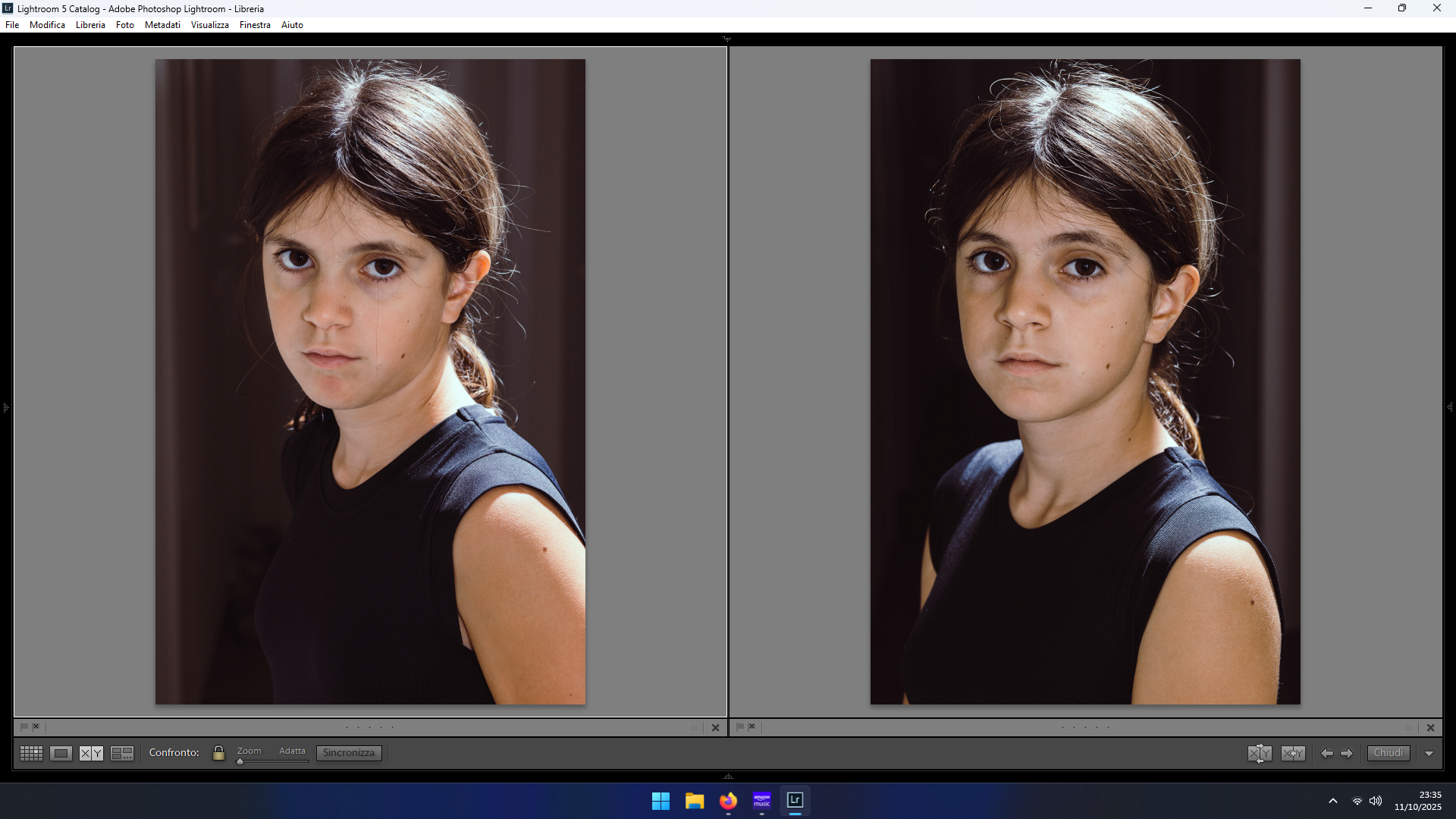Click the Swap XY images icon

tap(1260, 753)
